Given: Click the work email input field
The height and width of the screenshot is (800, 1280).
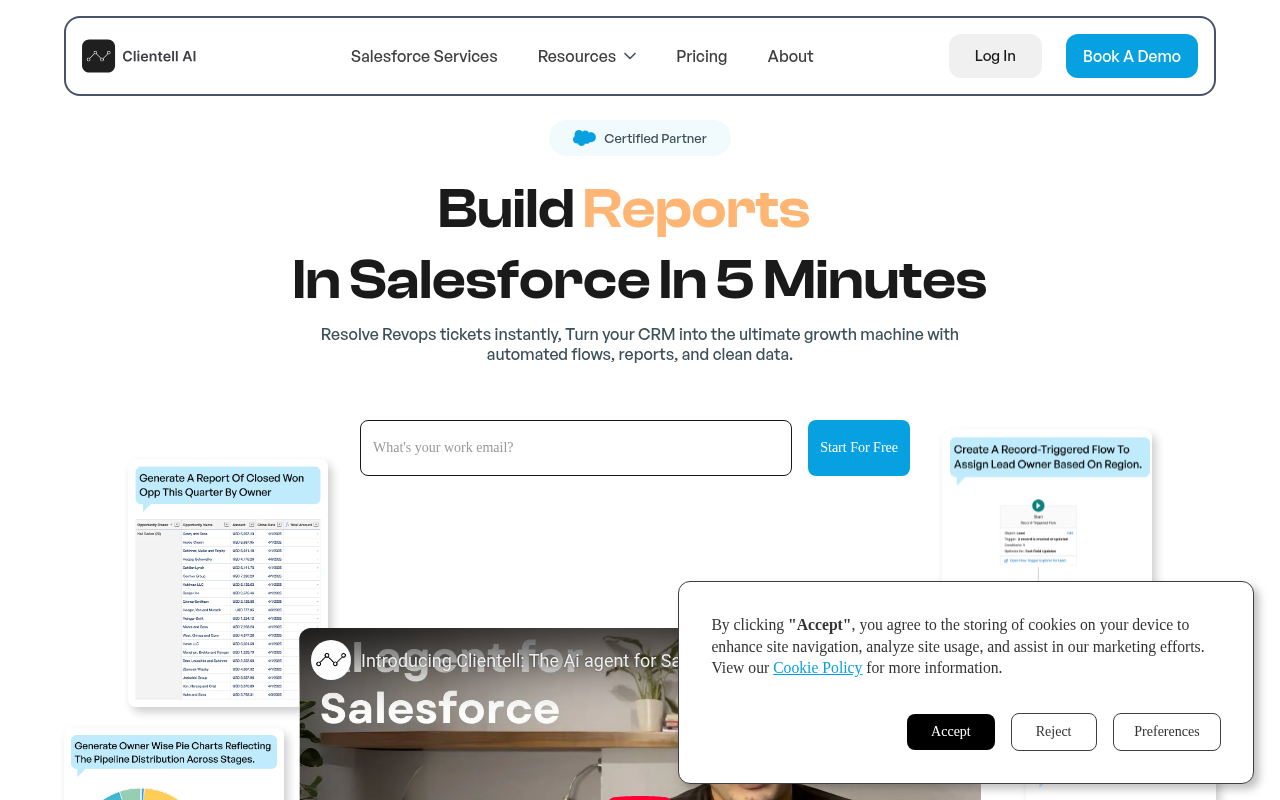Looking at the screenshot, I should (x=576, y=448).
